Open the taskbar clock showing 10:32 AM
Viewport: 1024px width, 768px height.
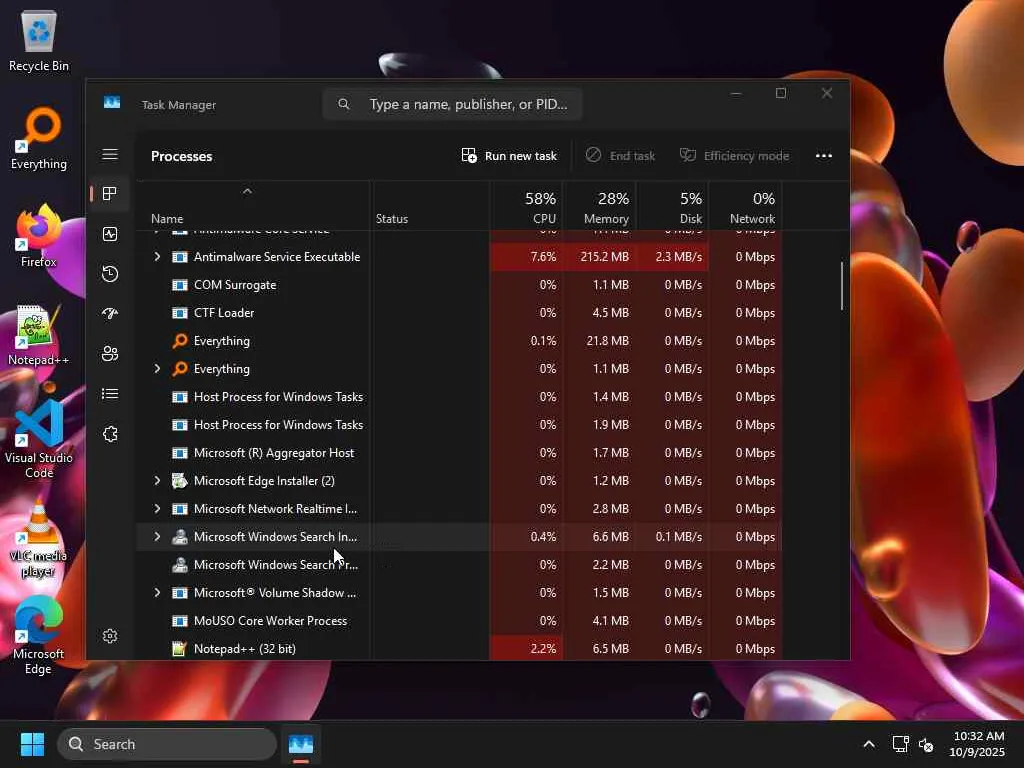(x=978, y=744)
